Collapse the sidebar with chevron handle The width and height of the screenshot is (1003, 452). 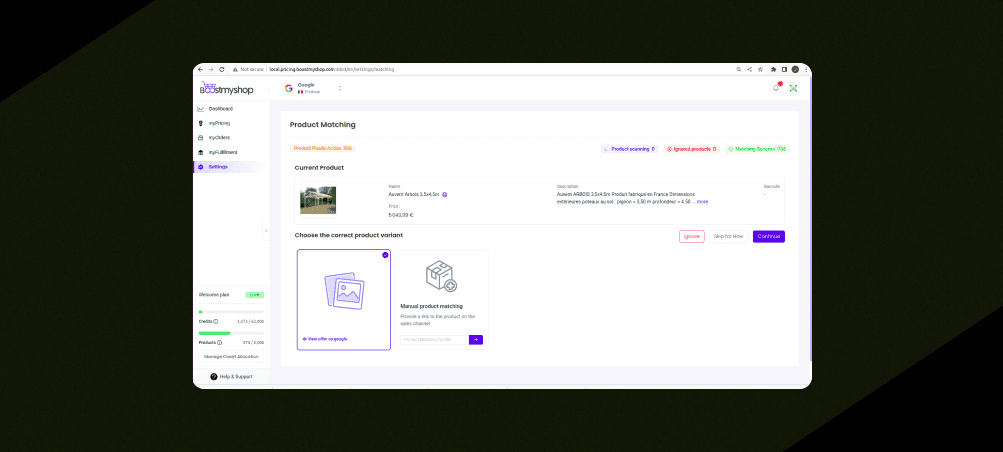[266, 230]
